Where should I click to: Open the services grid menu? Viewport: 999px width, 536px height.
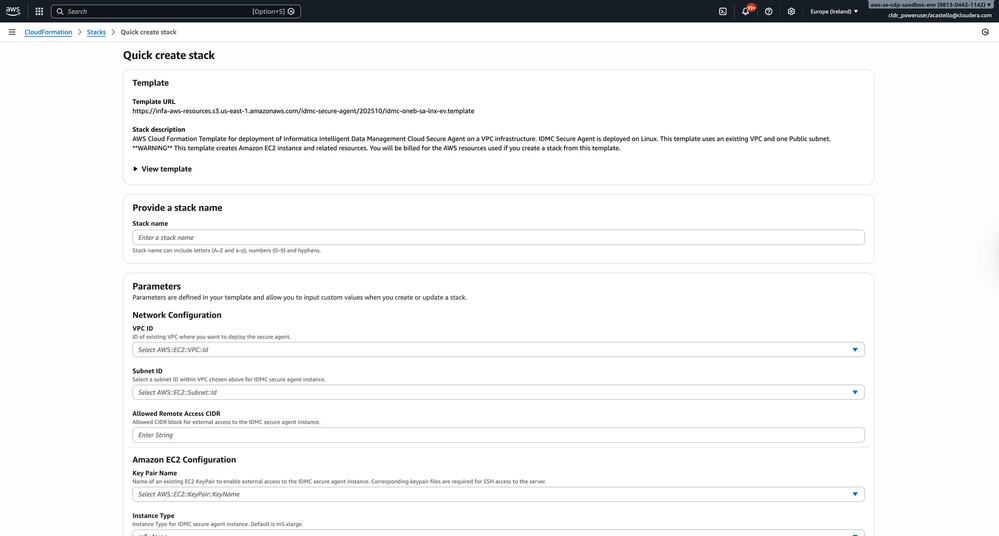coord(39,11)
